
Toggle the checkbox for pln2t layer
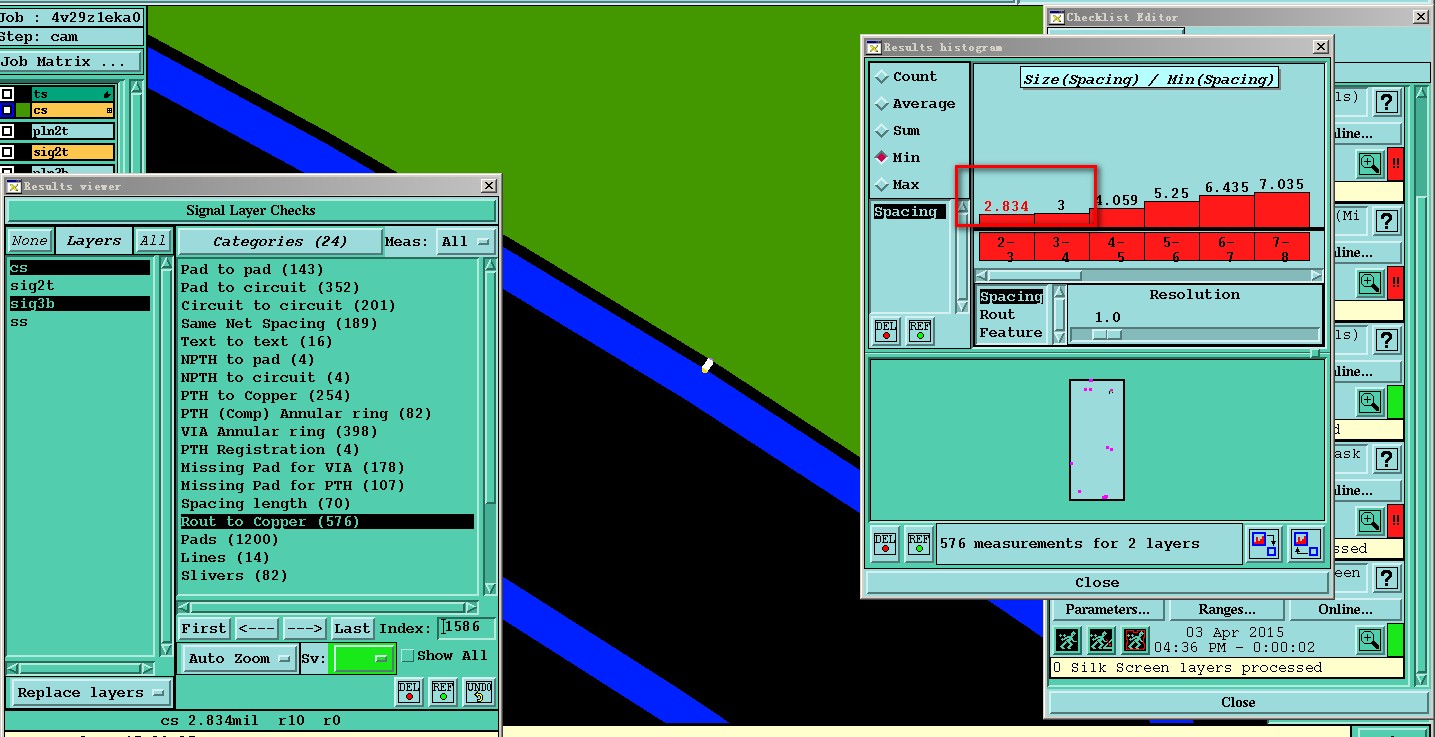7,131
